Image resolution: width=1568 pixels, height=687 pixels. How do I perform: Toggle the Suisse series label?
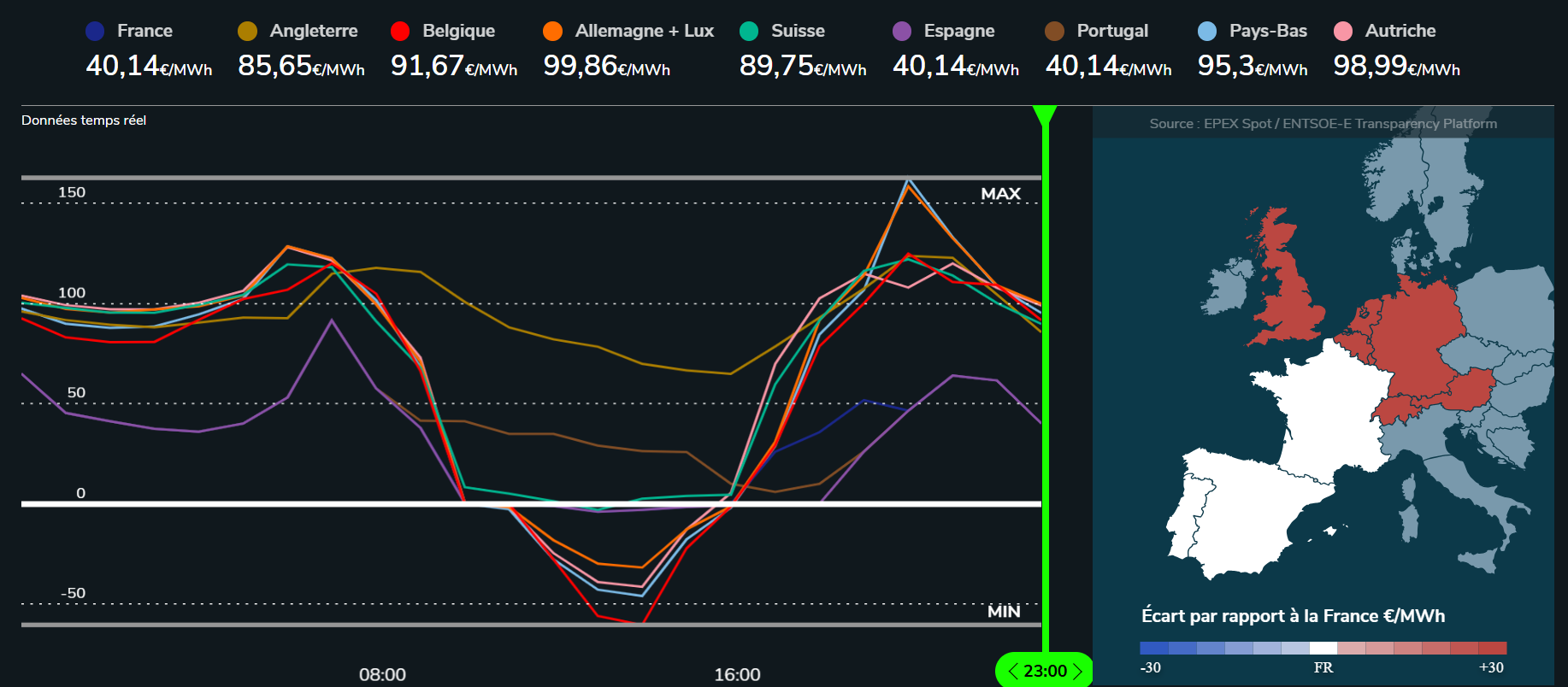tap(798, 31)
